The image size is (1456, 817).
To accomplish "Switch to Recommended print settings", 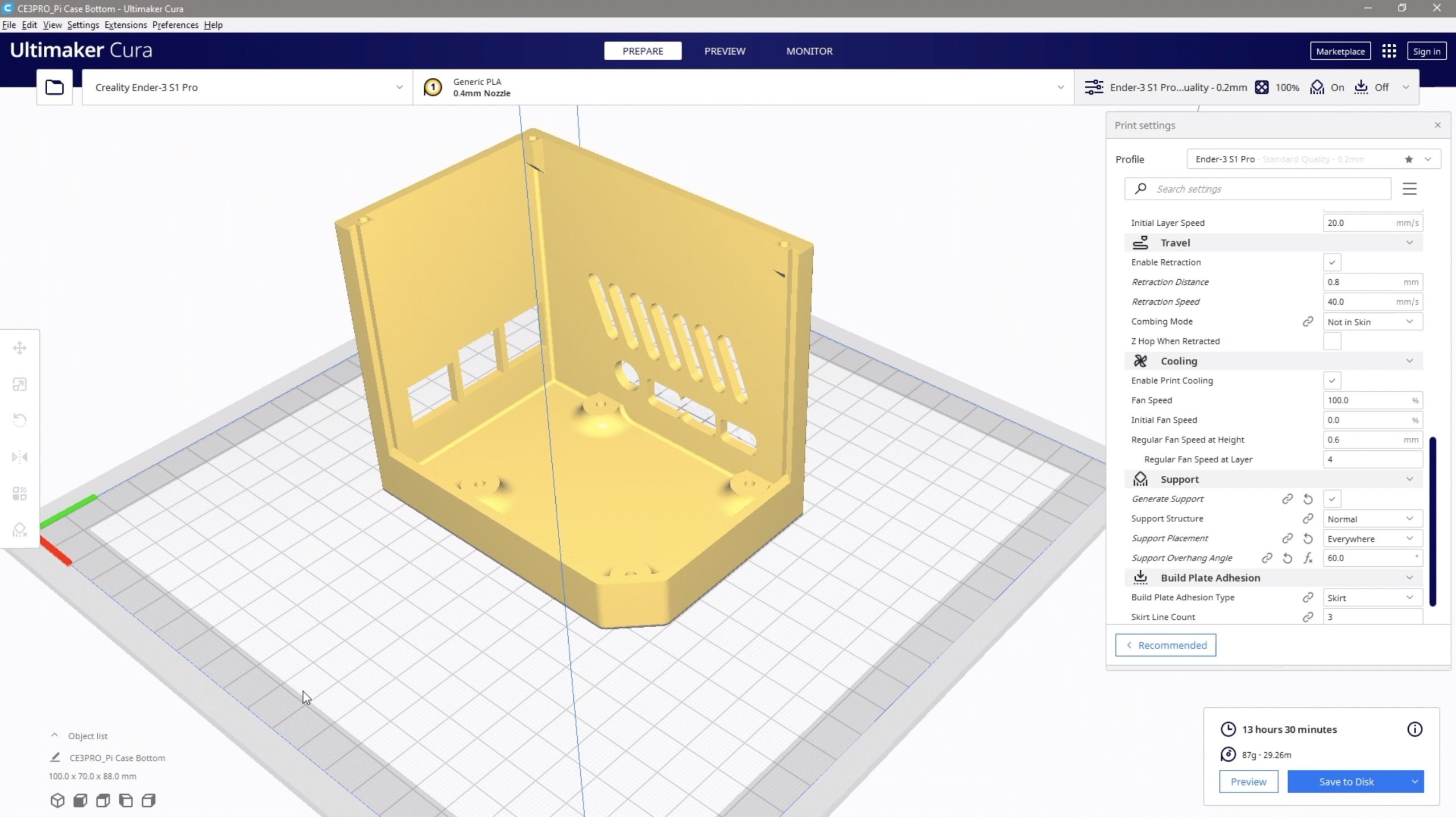I will (1165, 645).
